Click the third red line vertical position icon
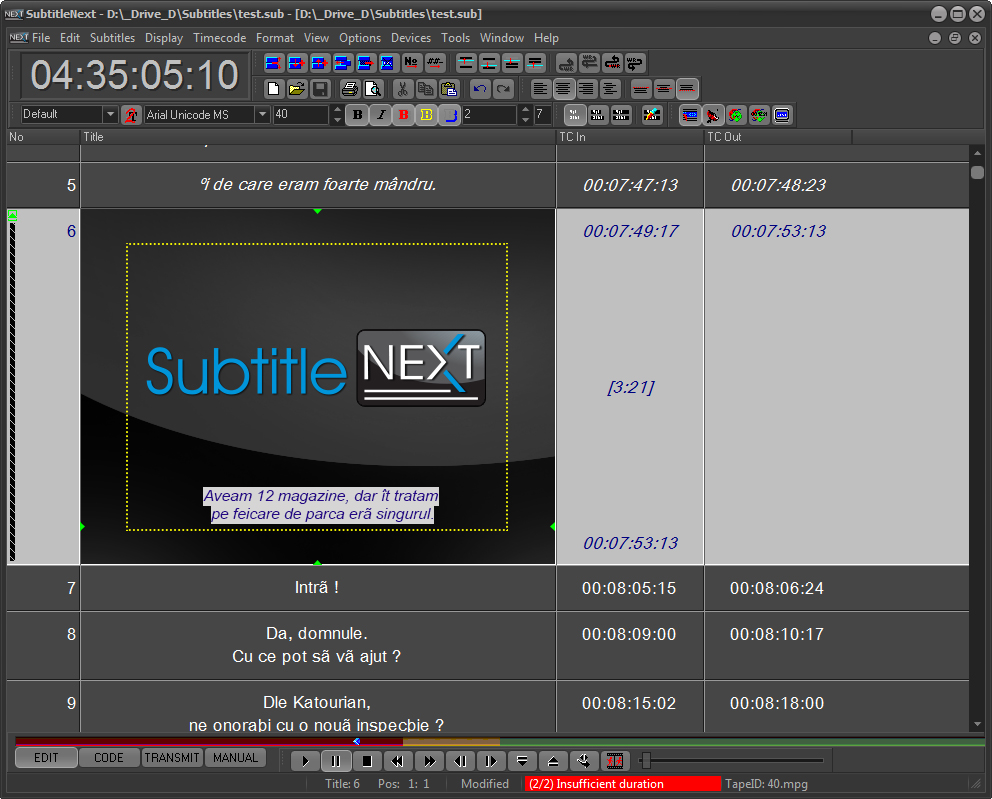 tap(687, 89)
